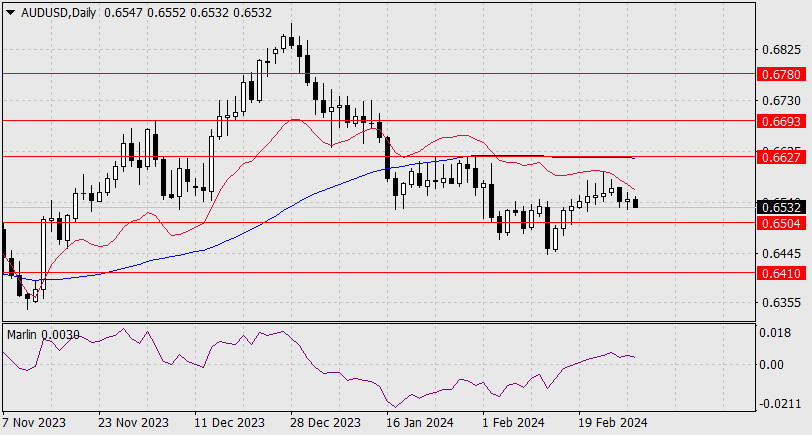Click the 28 Dec 2023 date label
812x435 pixels.
[x=326, y=423]
